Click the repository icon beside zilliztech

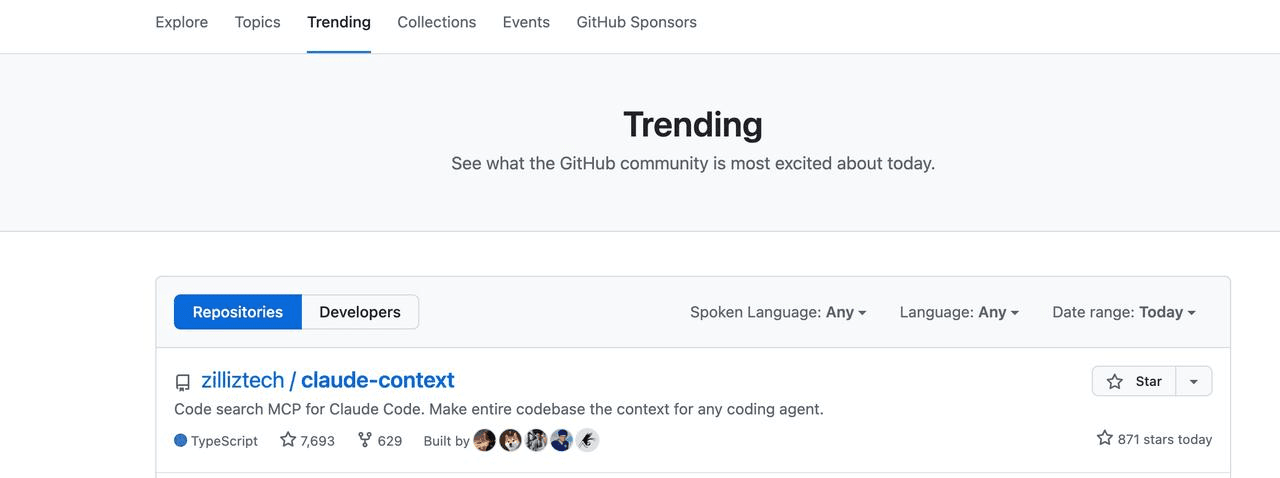(182, 382)
